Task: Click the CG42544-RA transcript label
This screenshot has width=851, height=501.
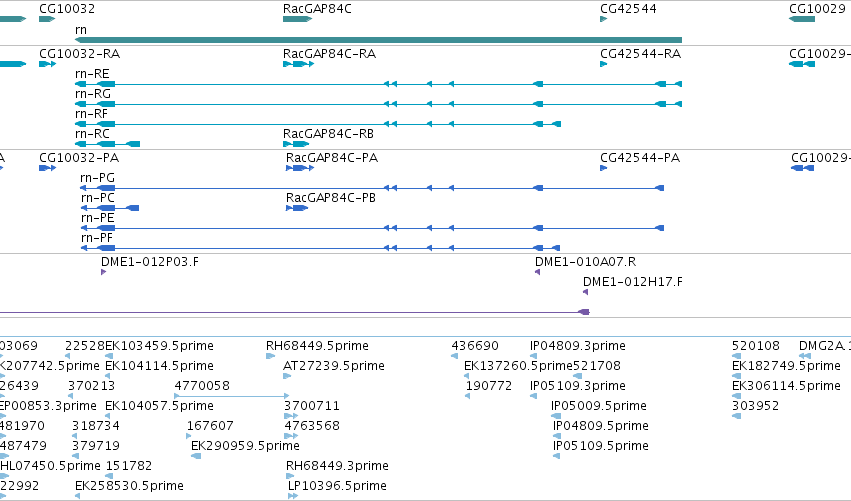Action: pyautogui.click(x=640, y=54)
